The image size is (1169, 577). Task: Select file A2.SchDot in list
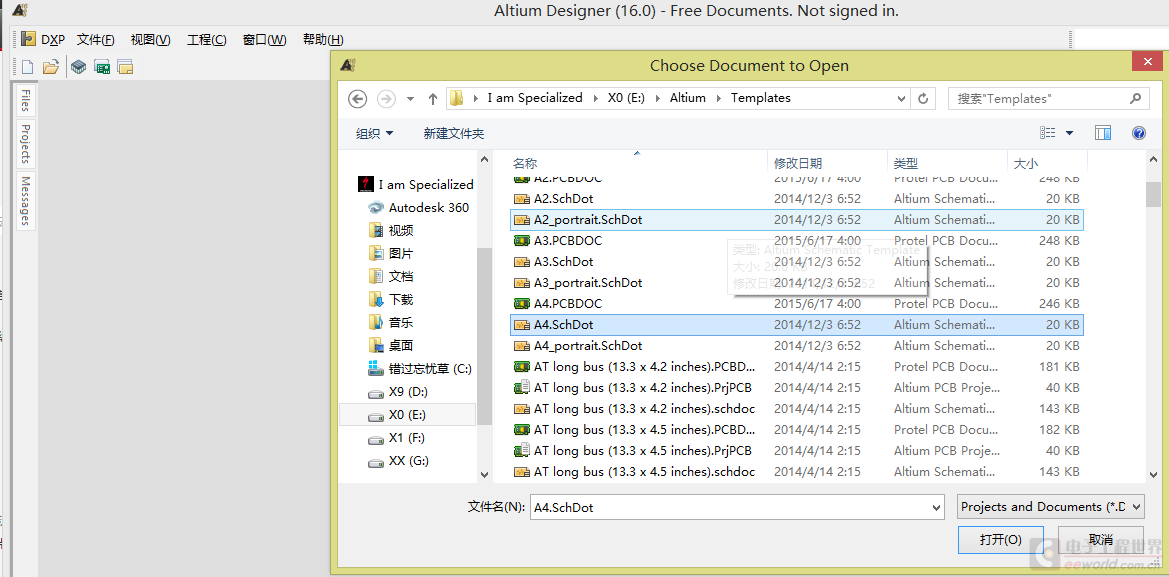(796, 199)
